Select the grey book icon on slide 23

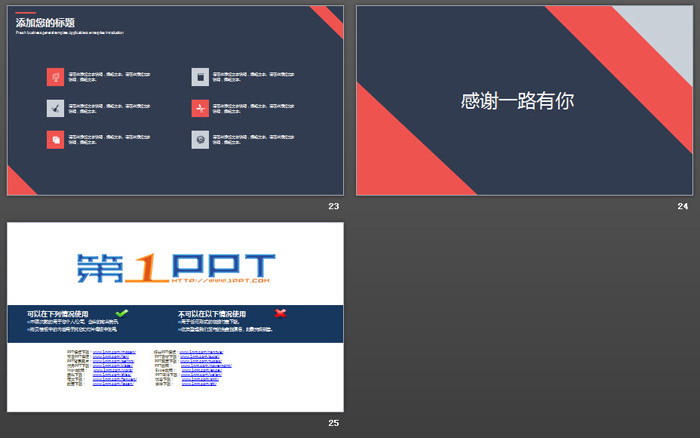pyautogui.click(x=200, y=76)
